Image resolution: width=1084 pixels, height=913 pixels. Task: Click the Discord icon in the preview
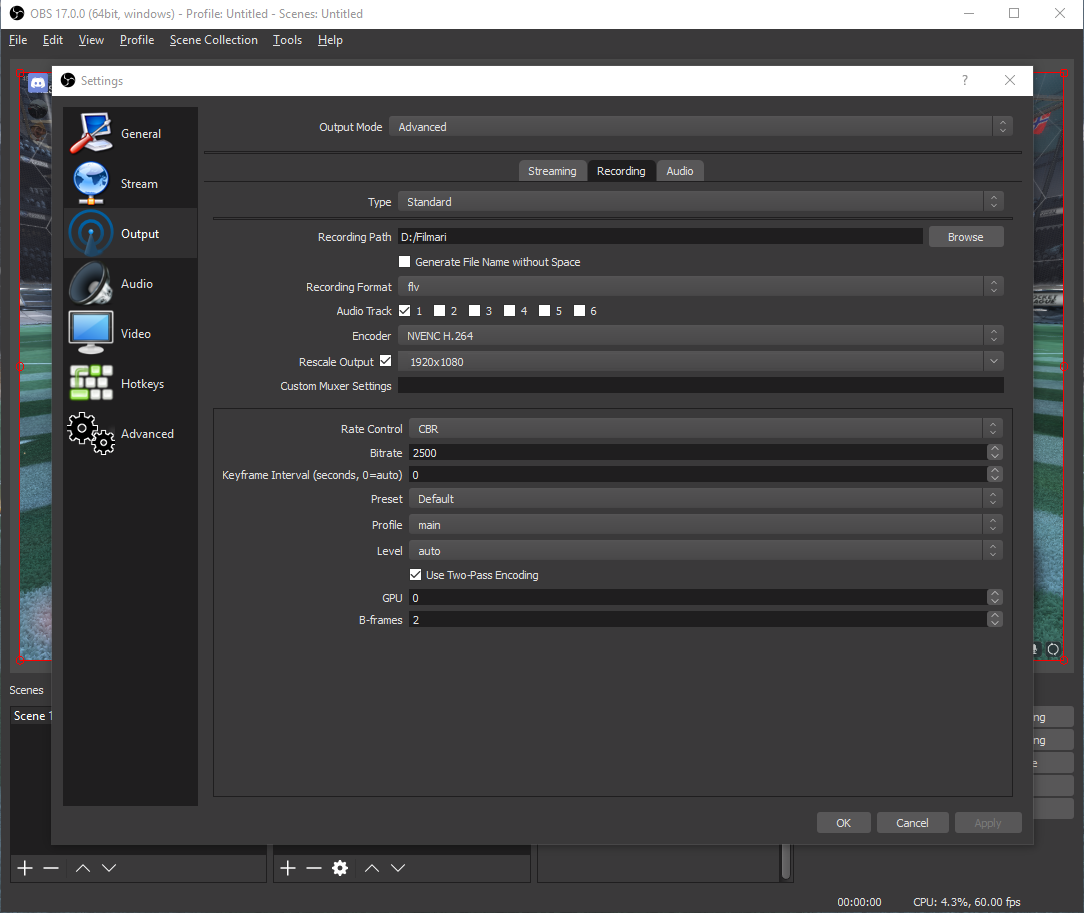[x=38, y=84]
